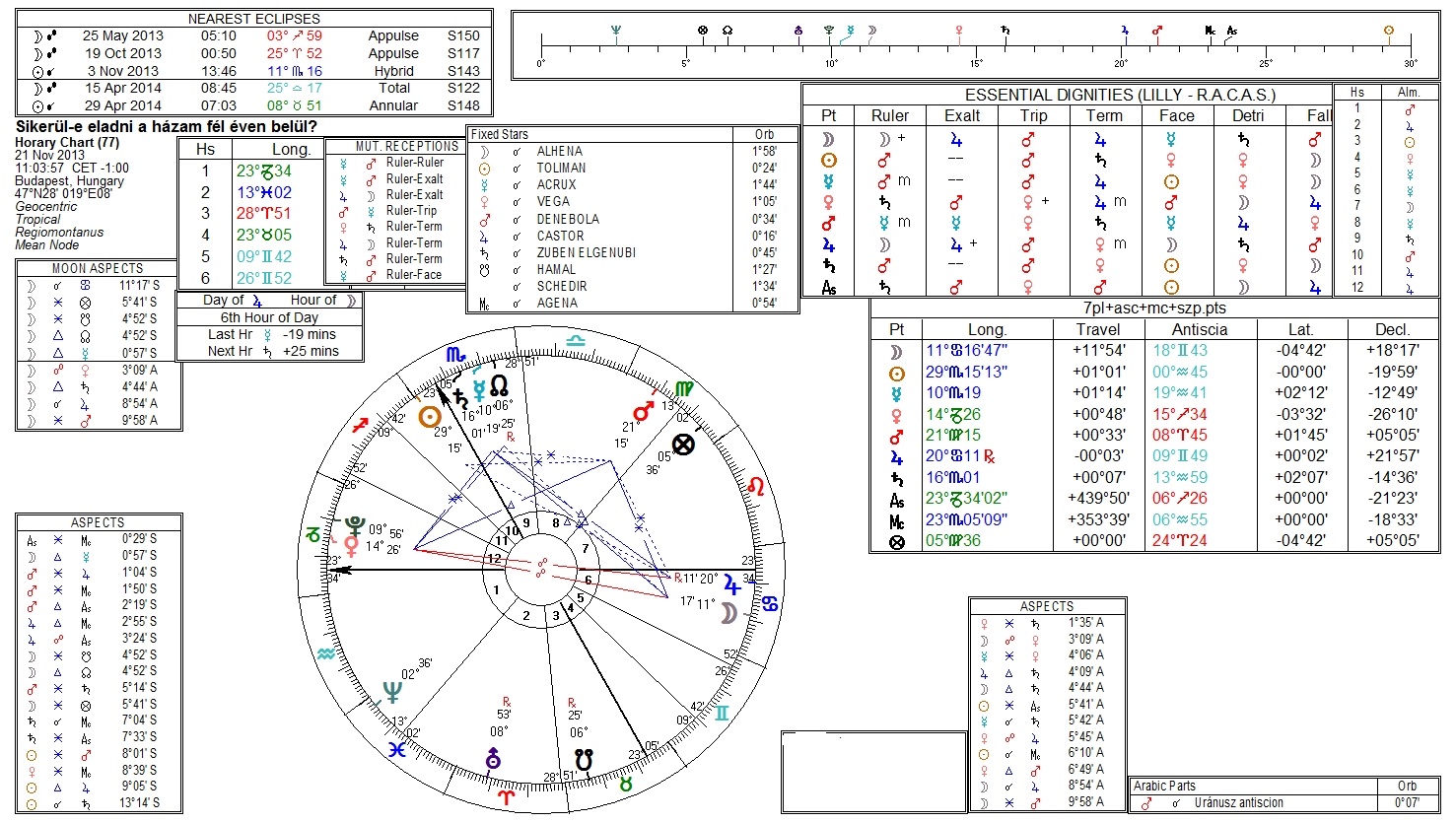Viewport: 1456px width, 823px height.
Task: Select the blue Jupiter glyph in the wheel
Action: click(732, 584)
